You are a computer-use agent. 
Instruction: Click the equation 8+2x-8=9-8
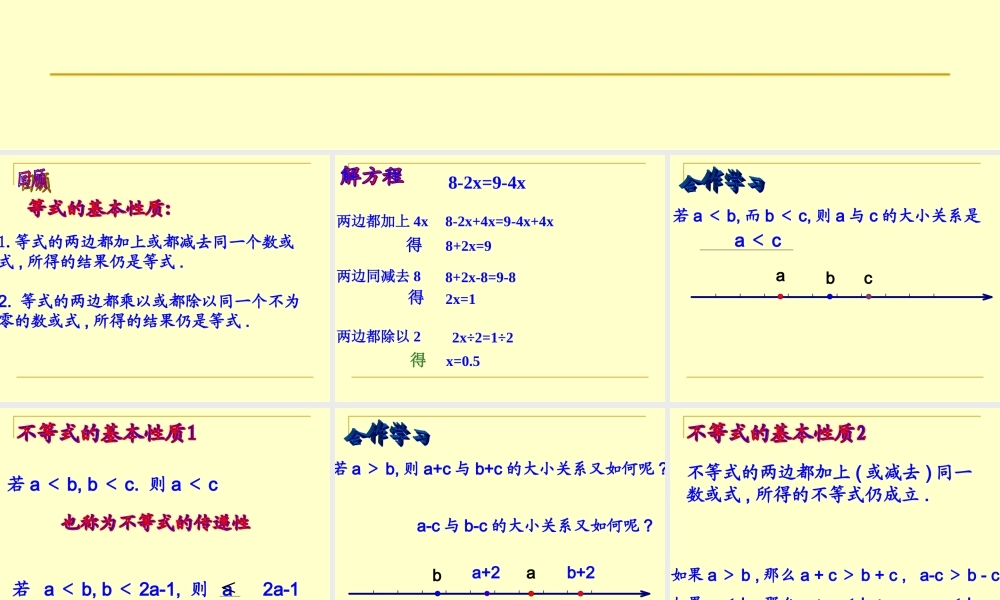click(x=480, y=277)
